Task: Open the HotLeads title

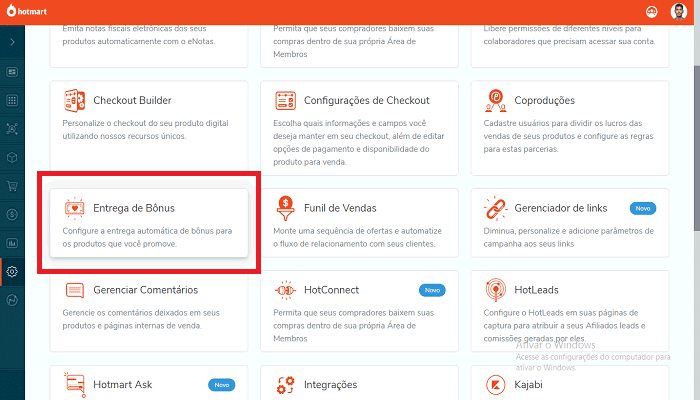Action: click(x=536, y=290)
